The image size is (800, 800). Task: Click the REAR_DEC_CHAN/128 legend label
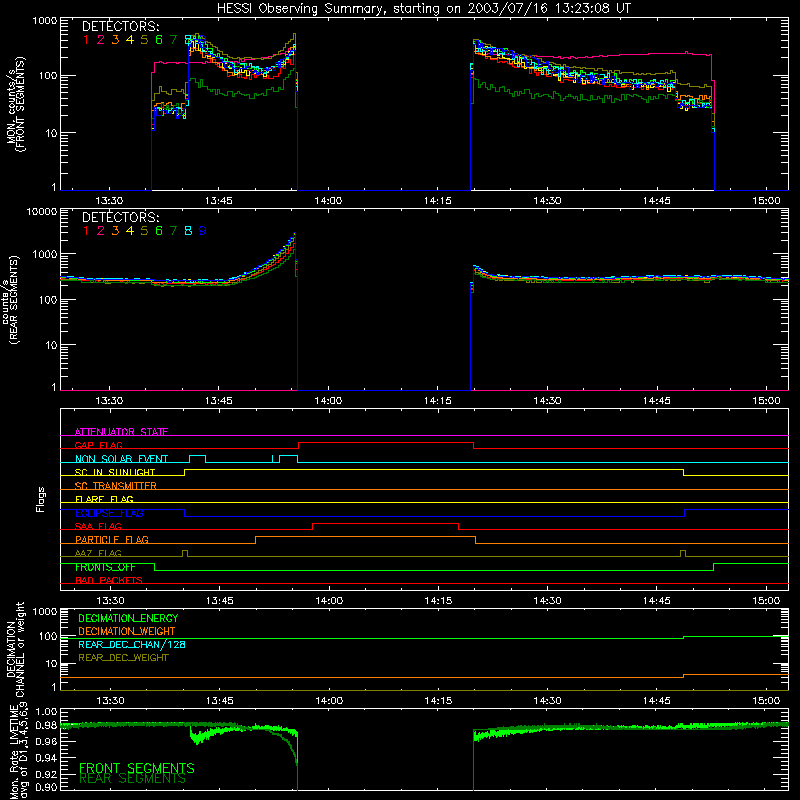tap(132, 644)
